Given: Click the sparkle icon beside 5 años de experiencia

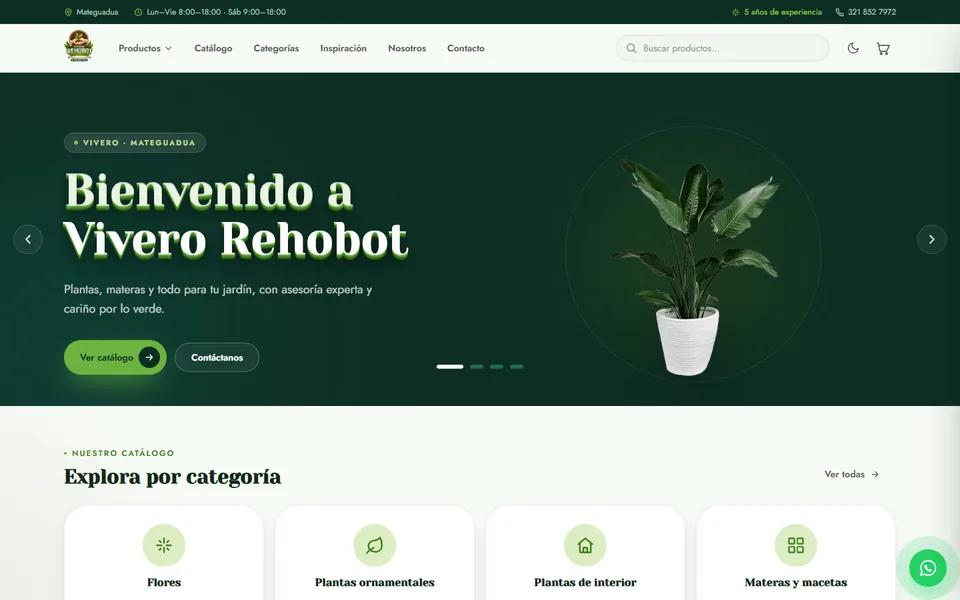Looking at the screenshot, I should [x=735, y=12].
